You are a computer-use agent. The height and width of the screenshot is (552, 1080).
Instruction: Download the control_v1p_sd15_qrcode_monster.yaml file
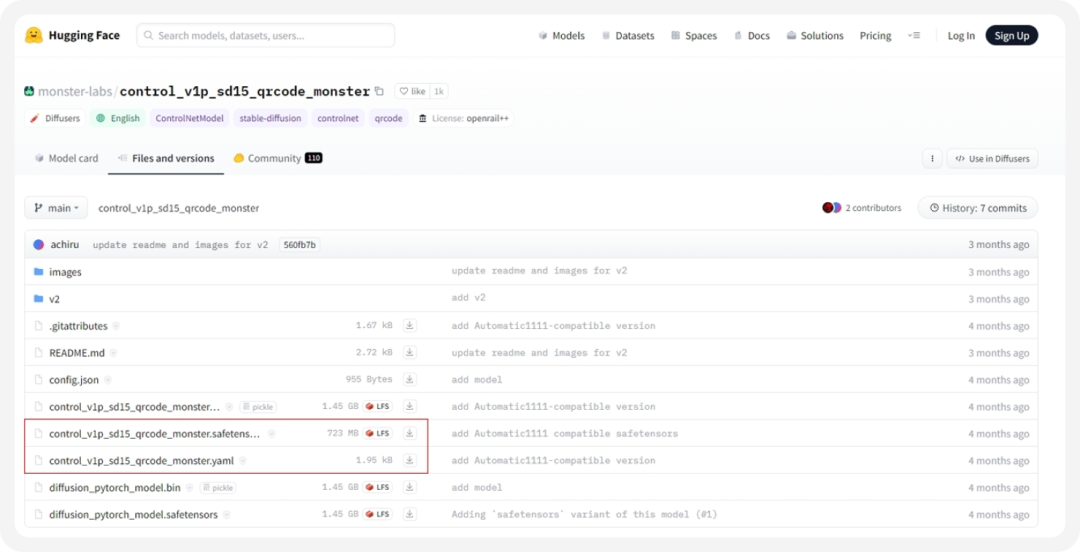tap(410, 460)
